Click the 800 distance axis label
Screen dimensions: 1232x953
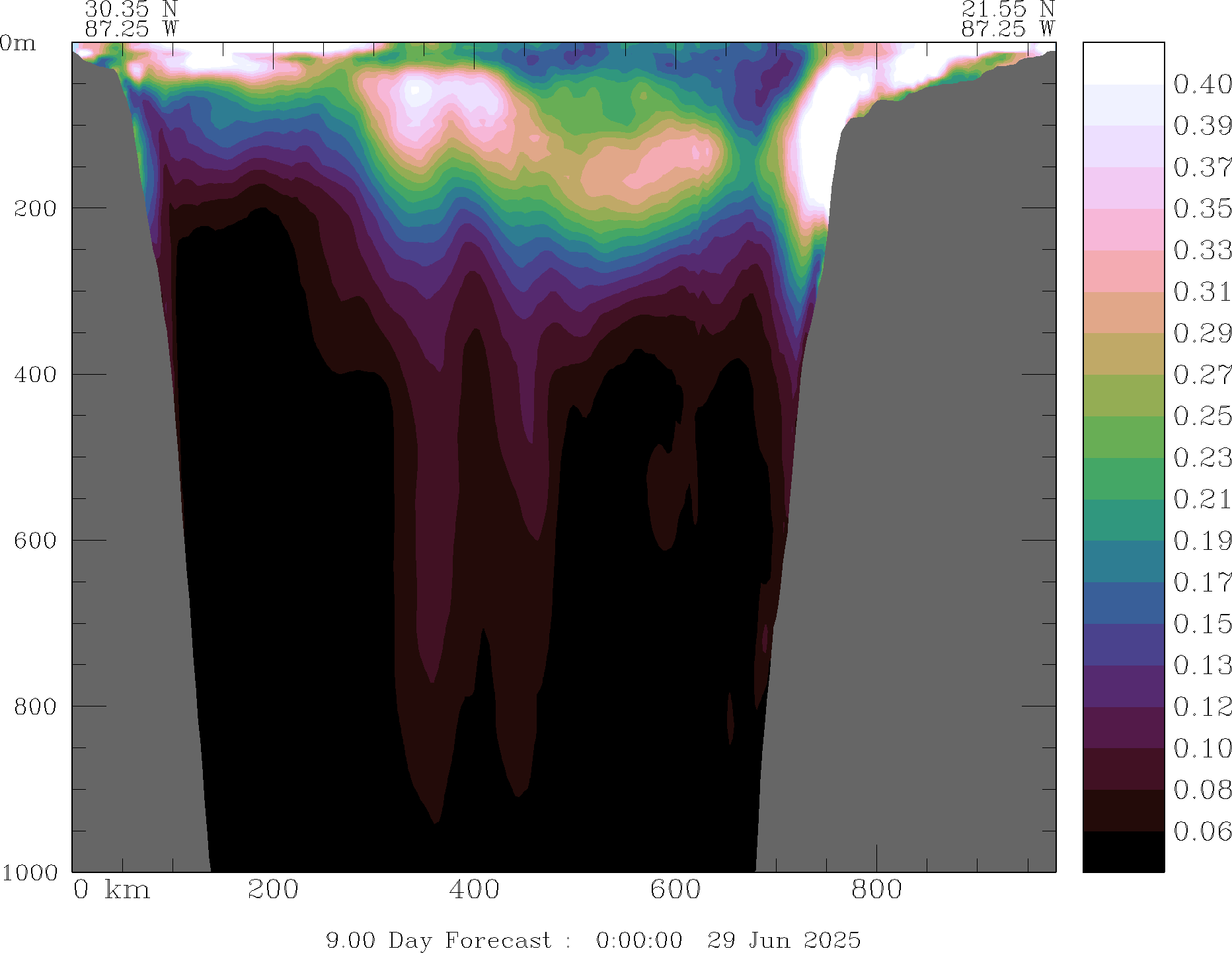pyautogui.click(x=876, y=890)
